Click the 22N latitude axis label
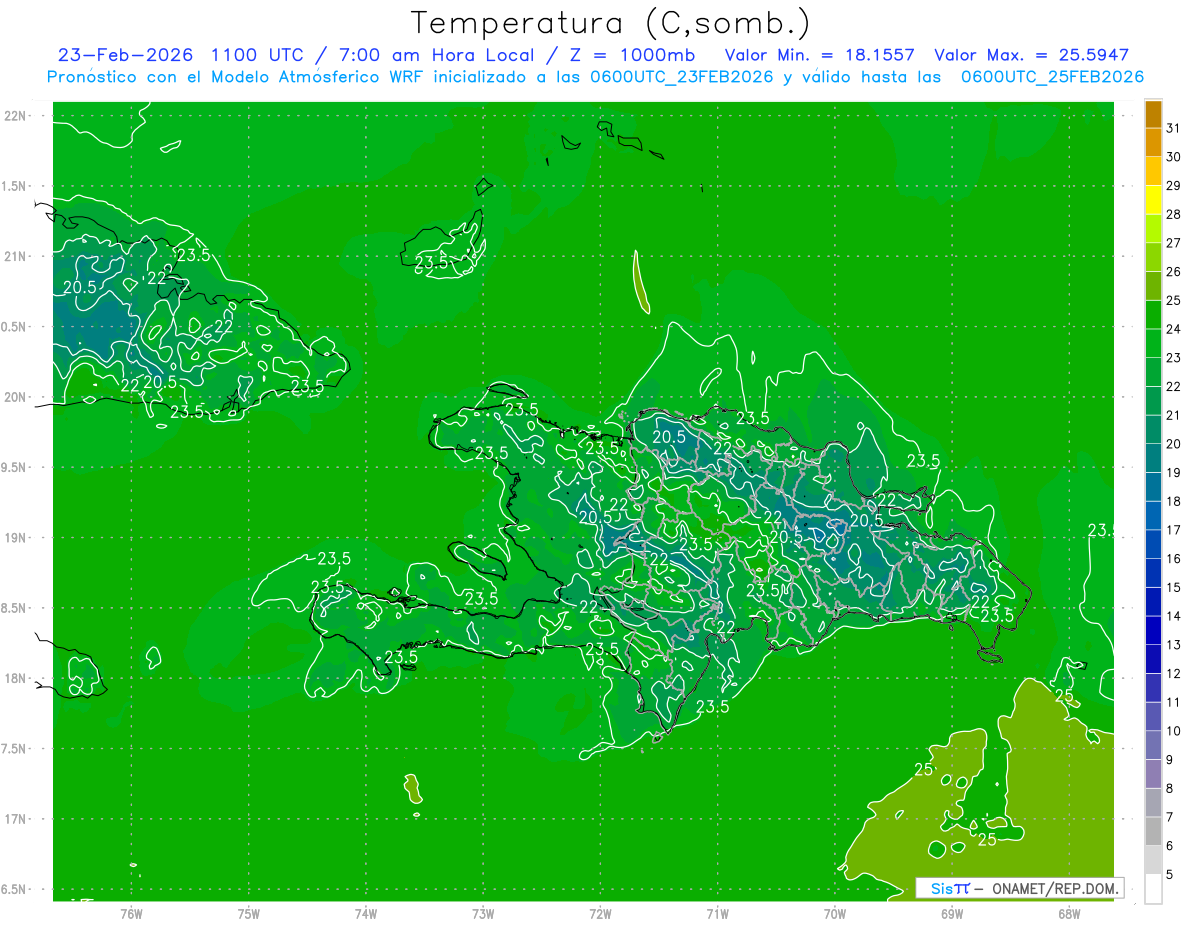The width and height of the screenshot is (1200, 927). 16,116
